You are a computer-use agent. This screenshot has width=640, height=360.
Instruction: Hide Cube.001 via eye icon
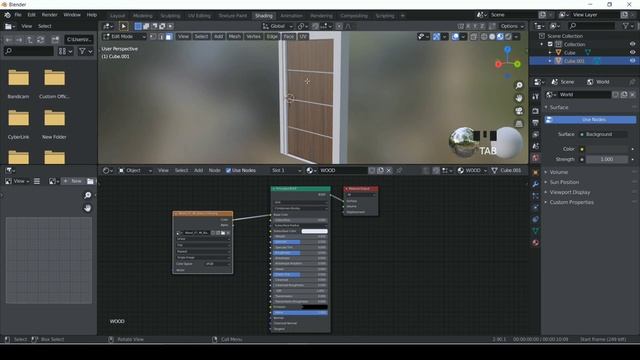[x=632, y=61]
